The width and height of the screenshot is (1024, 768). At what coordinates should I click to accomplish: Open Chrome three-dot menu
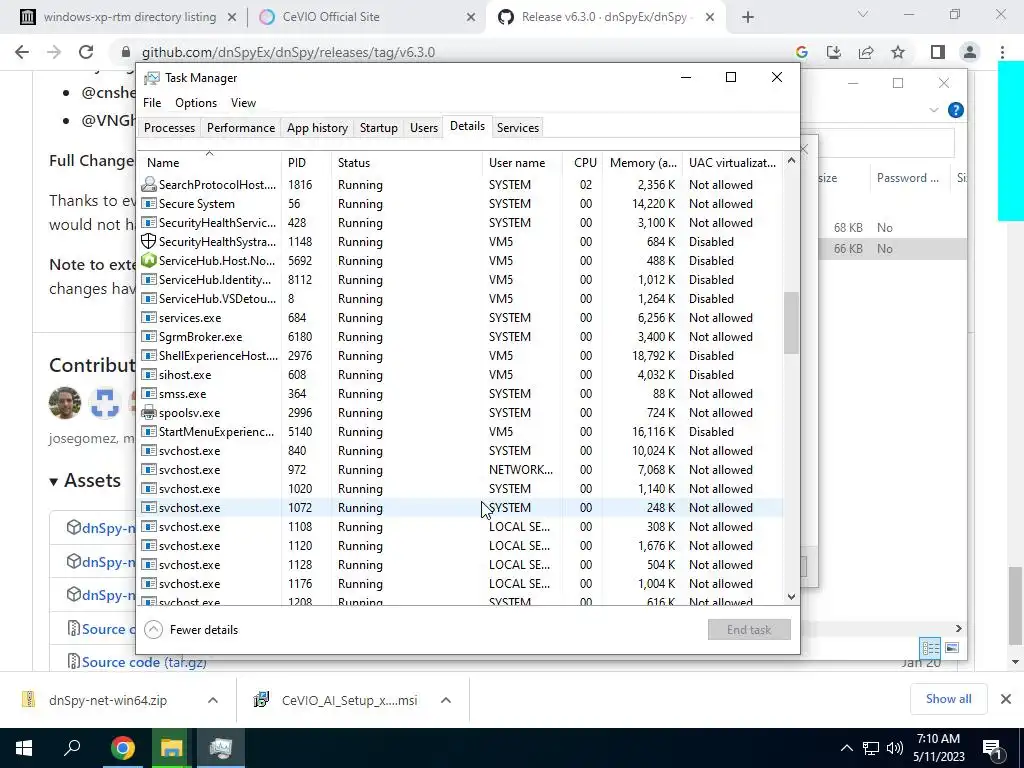[x=1002, y=52]
